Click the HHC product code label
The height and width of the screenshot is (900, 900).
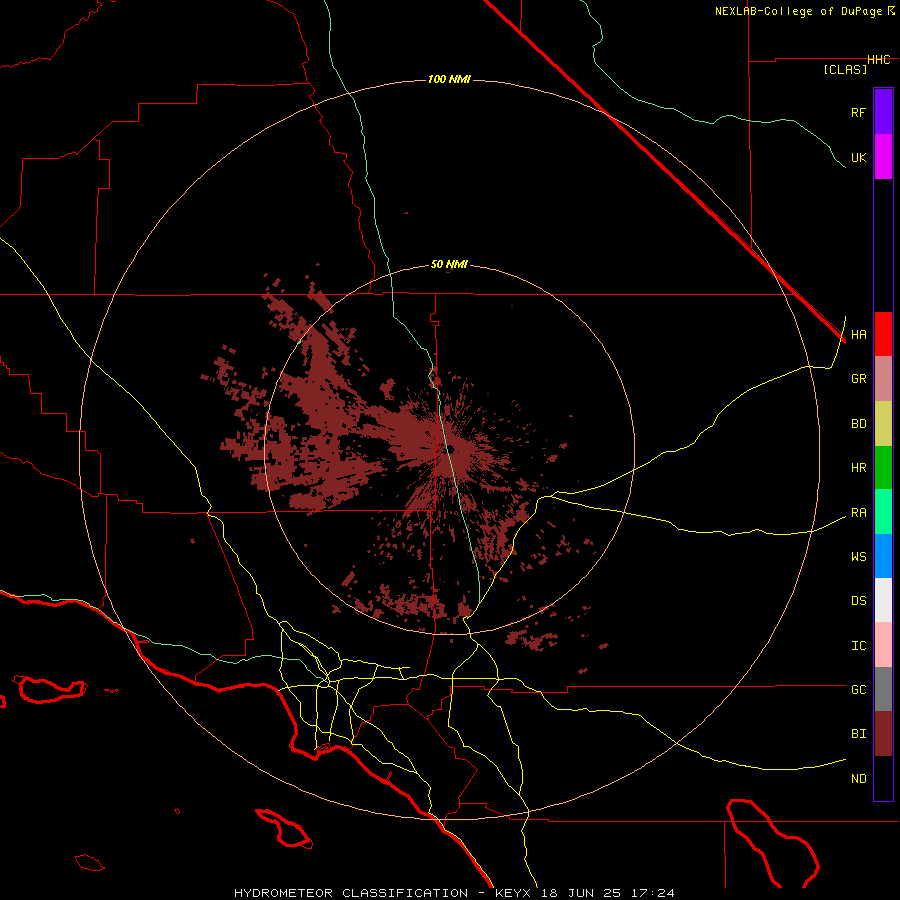click(879, 60)
